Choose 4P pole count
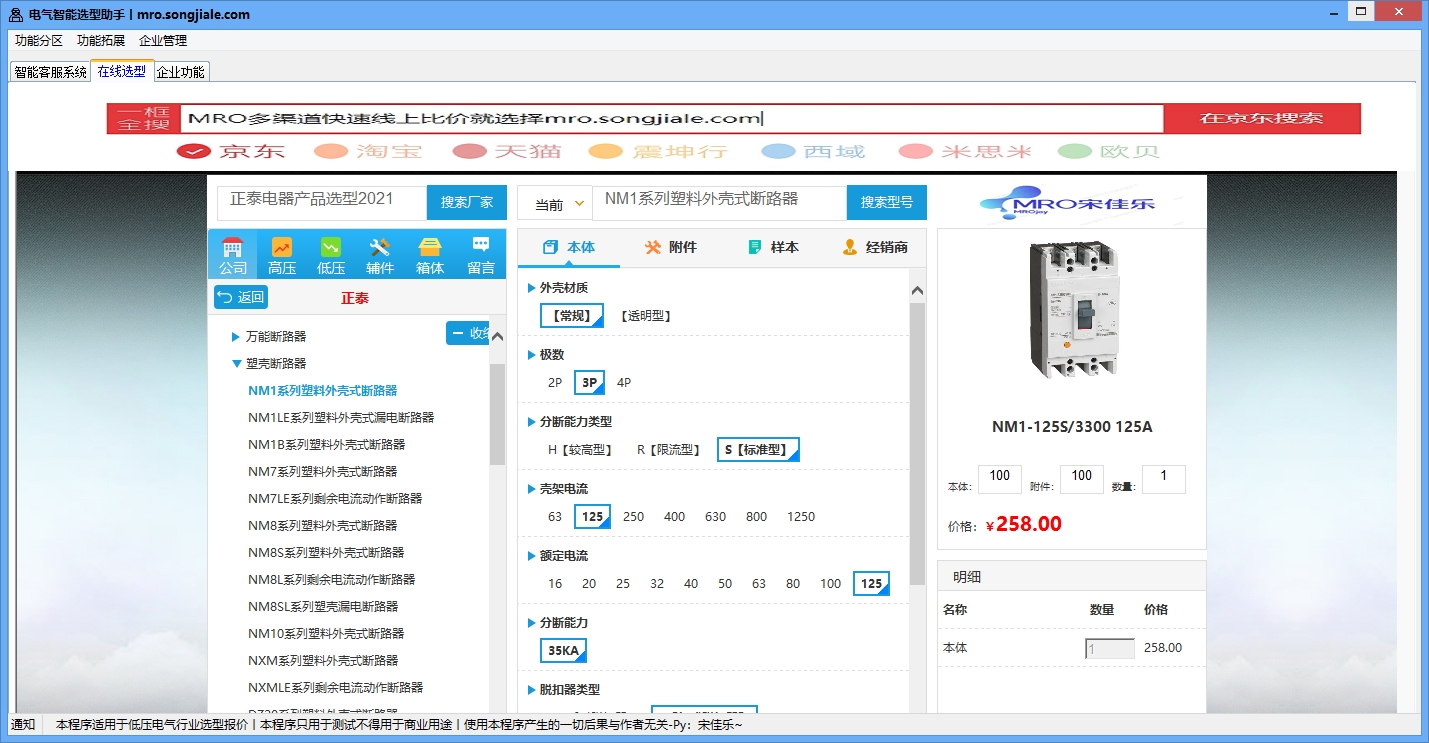The width and height of the screenshot is (1429, 743). click(624, 383)
